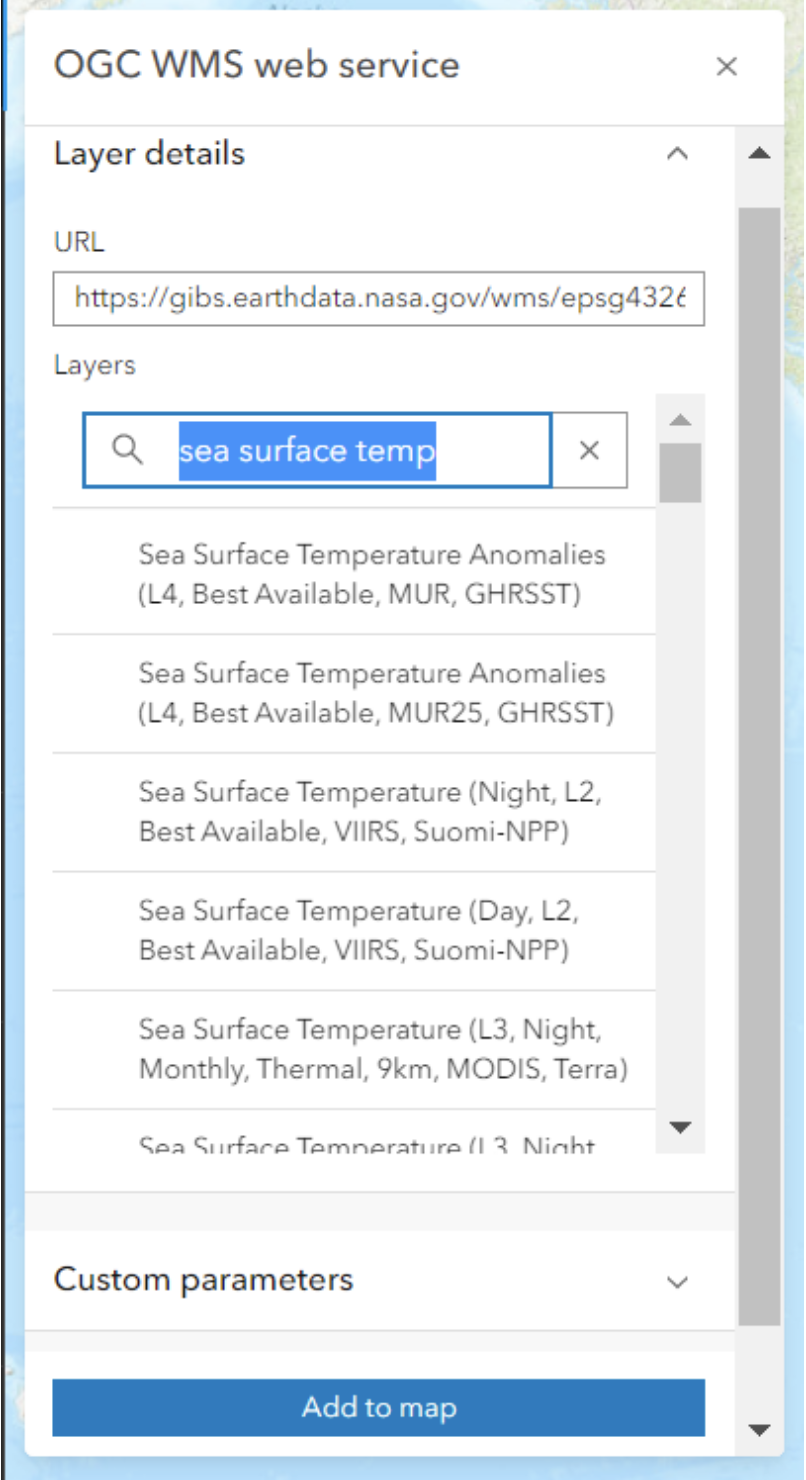Select Sea Surface Temperature Anomalies MUR25 layer
Viewport: 806px width, 1480px height.
click(355, 693)
